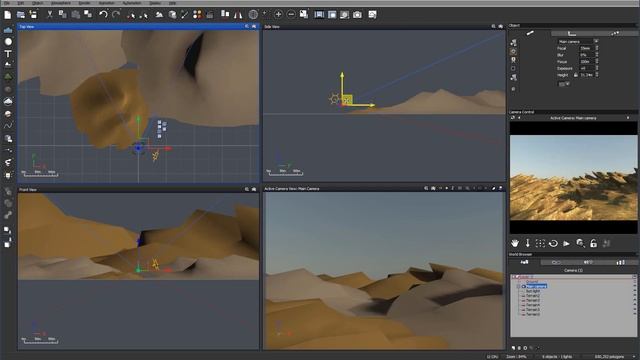Click the zoom icon in Side View header
Screen dimensions: 640x360
click(x=493, y=27)
